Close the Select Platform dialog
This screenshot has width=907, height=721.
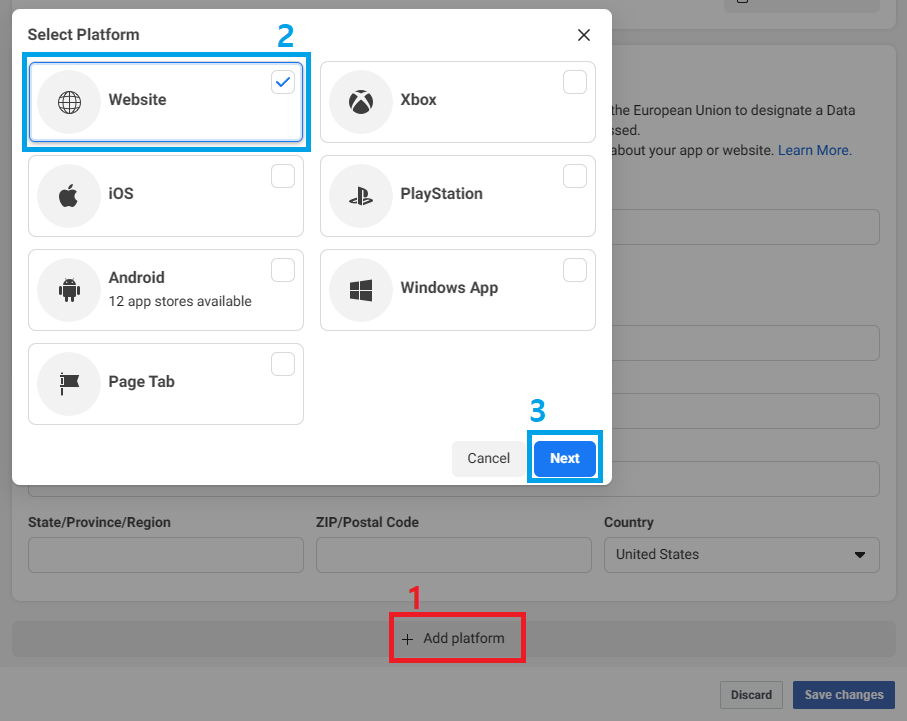[x=584, y=35]
